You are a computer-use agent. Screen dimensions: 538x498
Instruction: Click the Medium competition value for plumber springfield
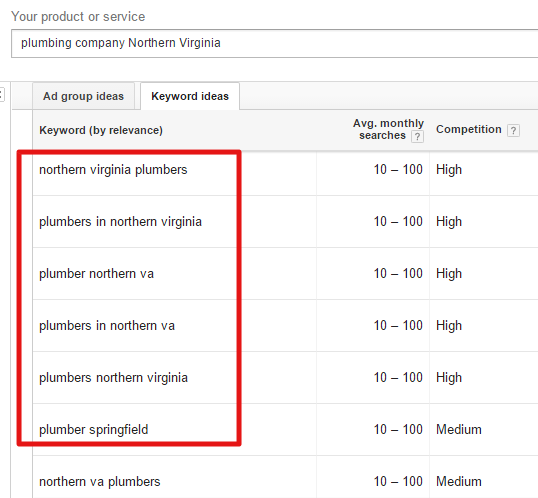(459, 429)
